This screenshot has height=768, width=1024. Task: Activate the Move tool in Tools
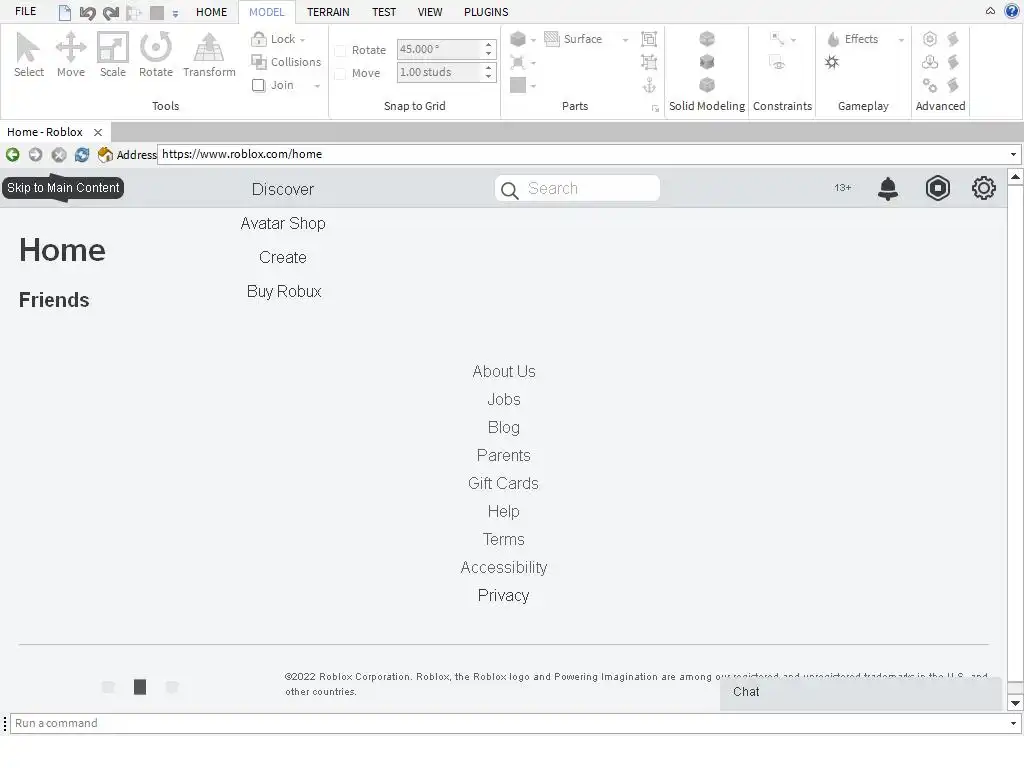click(x=71, y=55)
